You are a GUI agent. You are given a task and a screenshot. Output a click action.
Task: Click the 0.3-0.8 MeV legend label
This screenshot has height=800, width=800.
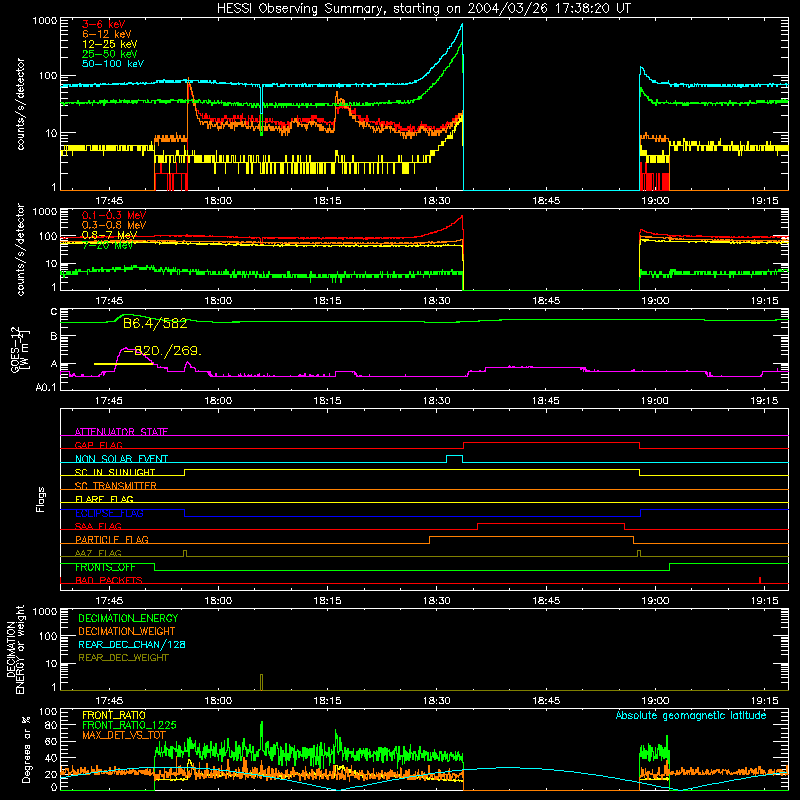pyautogui.click(x=114, y=225)
